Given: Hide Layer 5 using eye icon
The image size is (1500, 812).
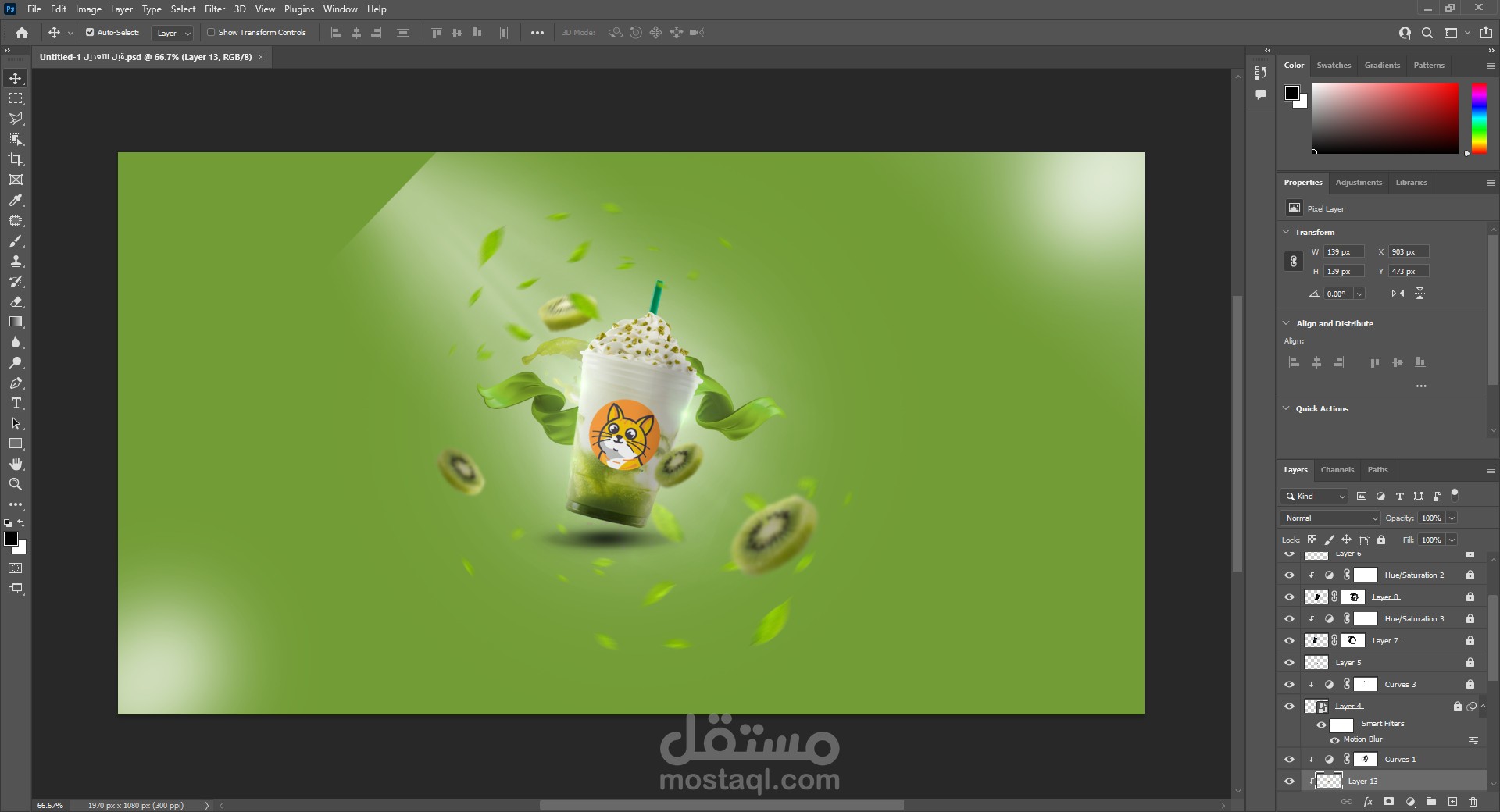Looking at the screenshot, I should tap(1289, 663).
